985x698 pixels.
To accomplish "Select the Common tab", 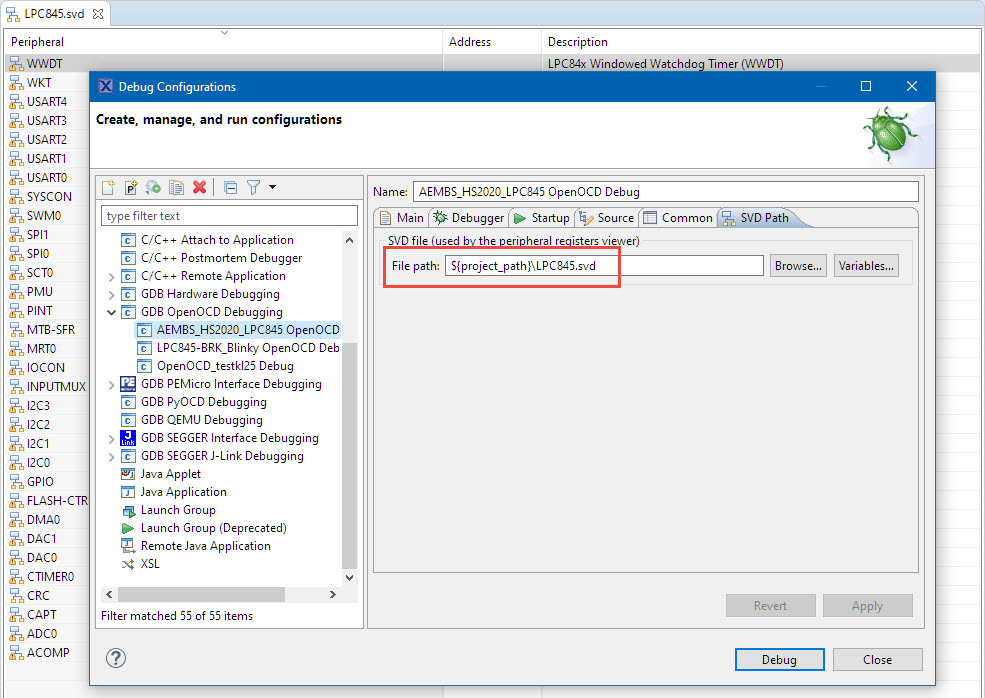I will pyautogui.click(x=678, y=218).
